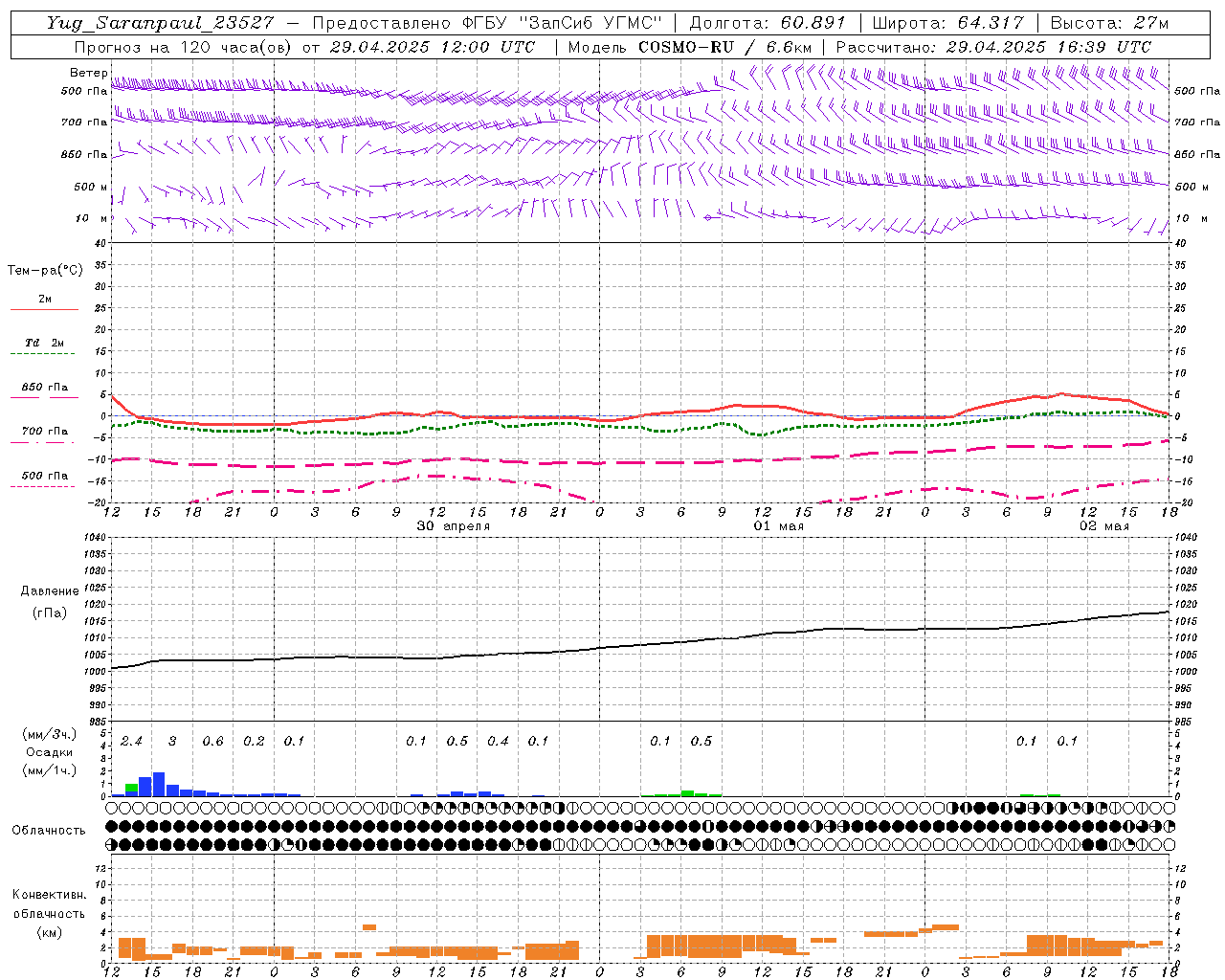Click the Облачность cloud cover label
Image resolution: width=1225 pixels, height=980 pixels.
point(49,831)
